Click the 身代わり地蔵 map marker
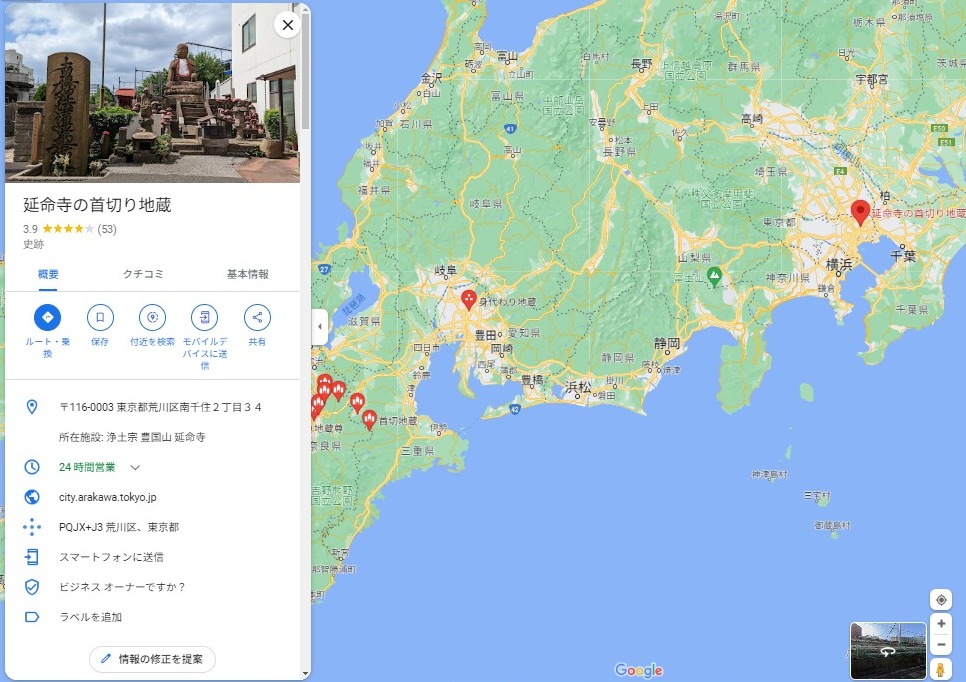The height and width of the screenshot is (682, 966). (x=469, y=299)
